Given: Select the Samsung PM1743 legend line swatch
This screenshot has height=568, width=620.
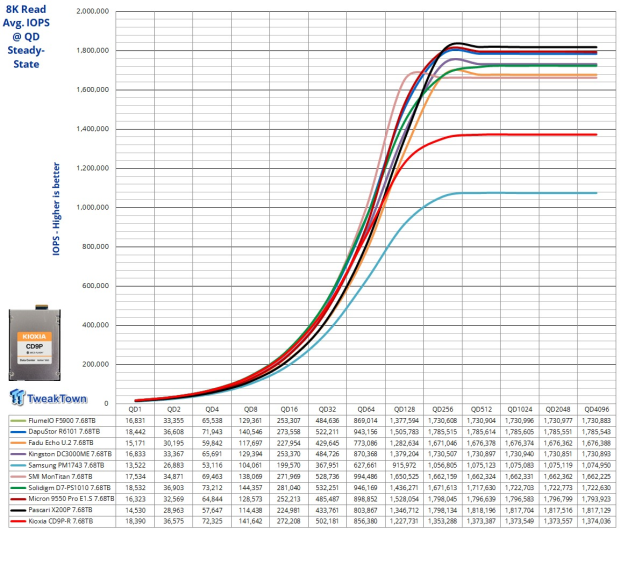Looking at the screenshot, I should (18, 465).
